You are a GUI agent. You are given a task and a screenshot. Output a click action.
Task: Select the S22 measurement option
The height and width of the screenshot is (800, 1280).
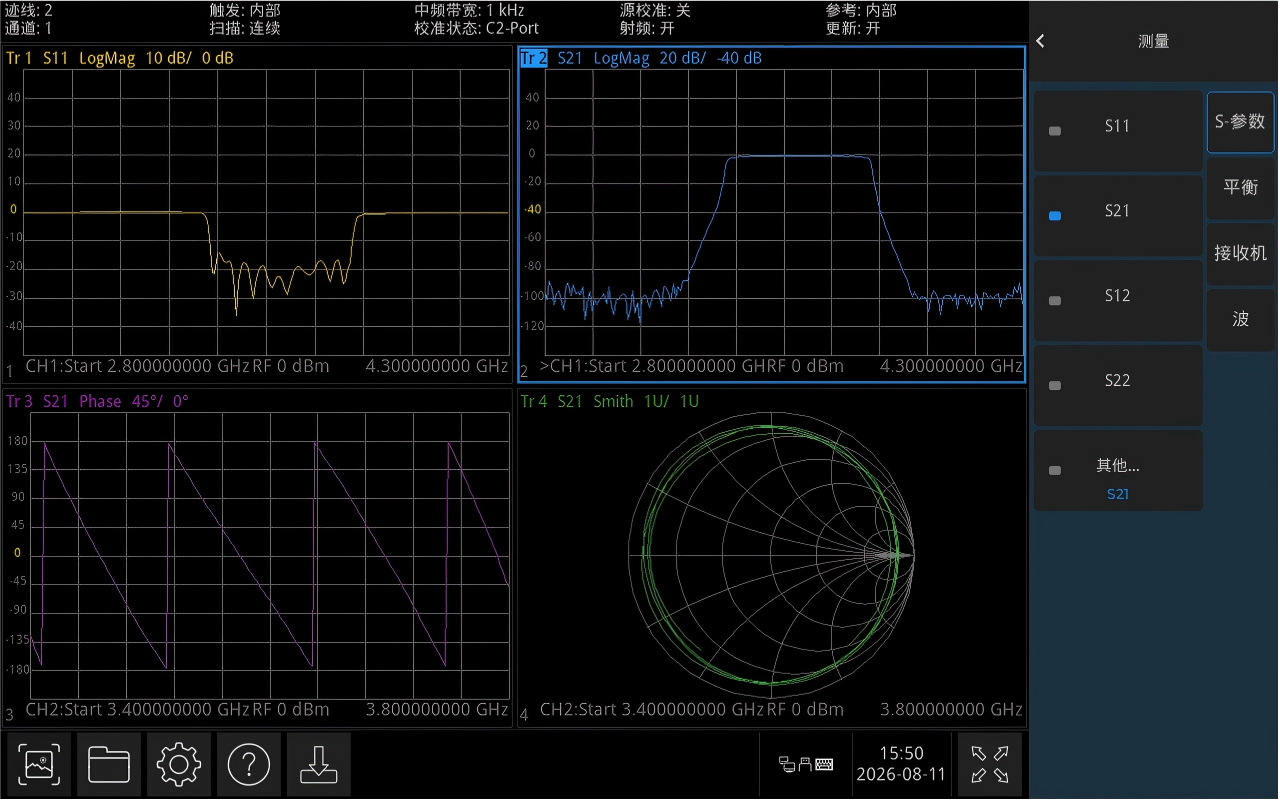1118,385
